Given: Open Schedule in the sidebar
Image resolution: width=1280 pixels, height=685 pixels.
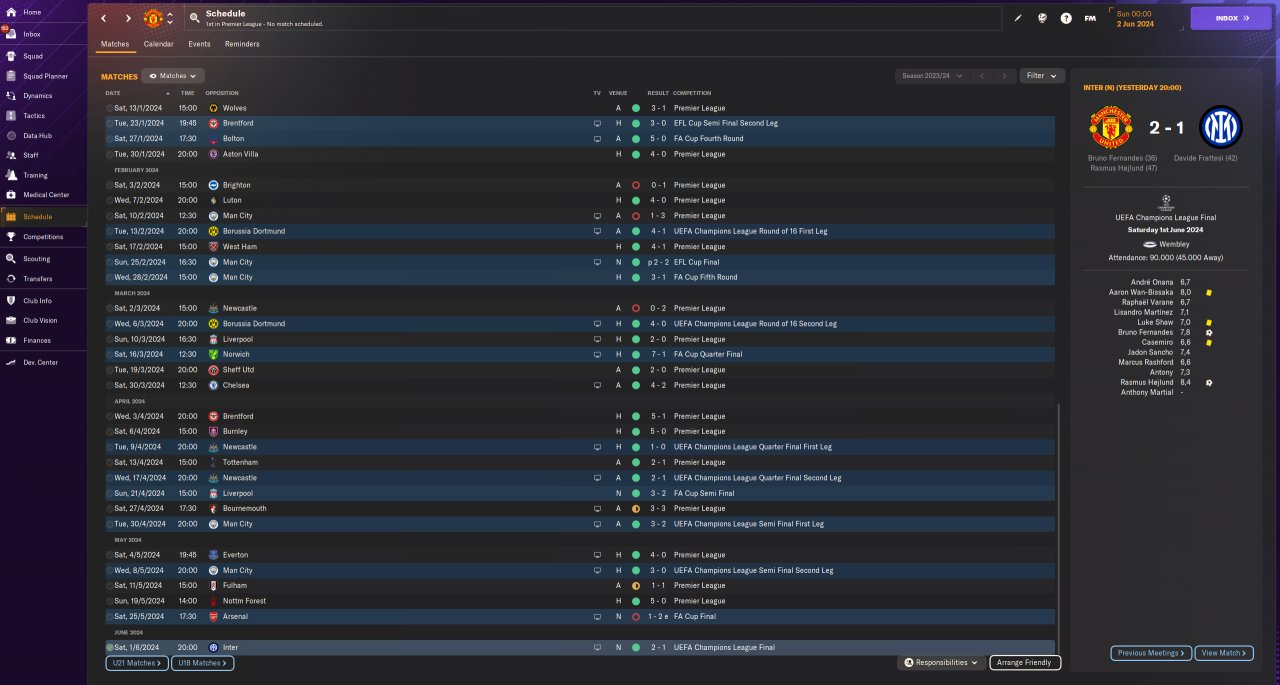Looking at the screenshot, I should 43,217.
